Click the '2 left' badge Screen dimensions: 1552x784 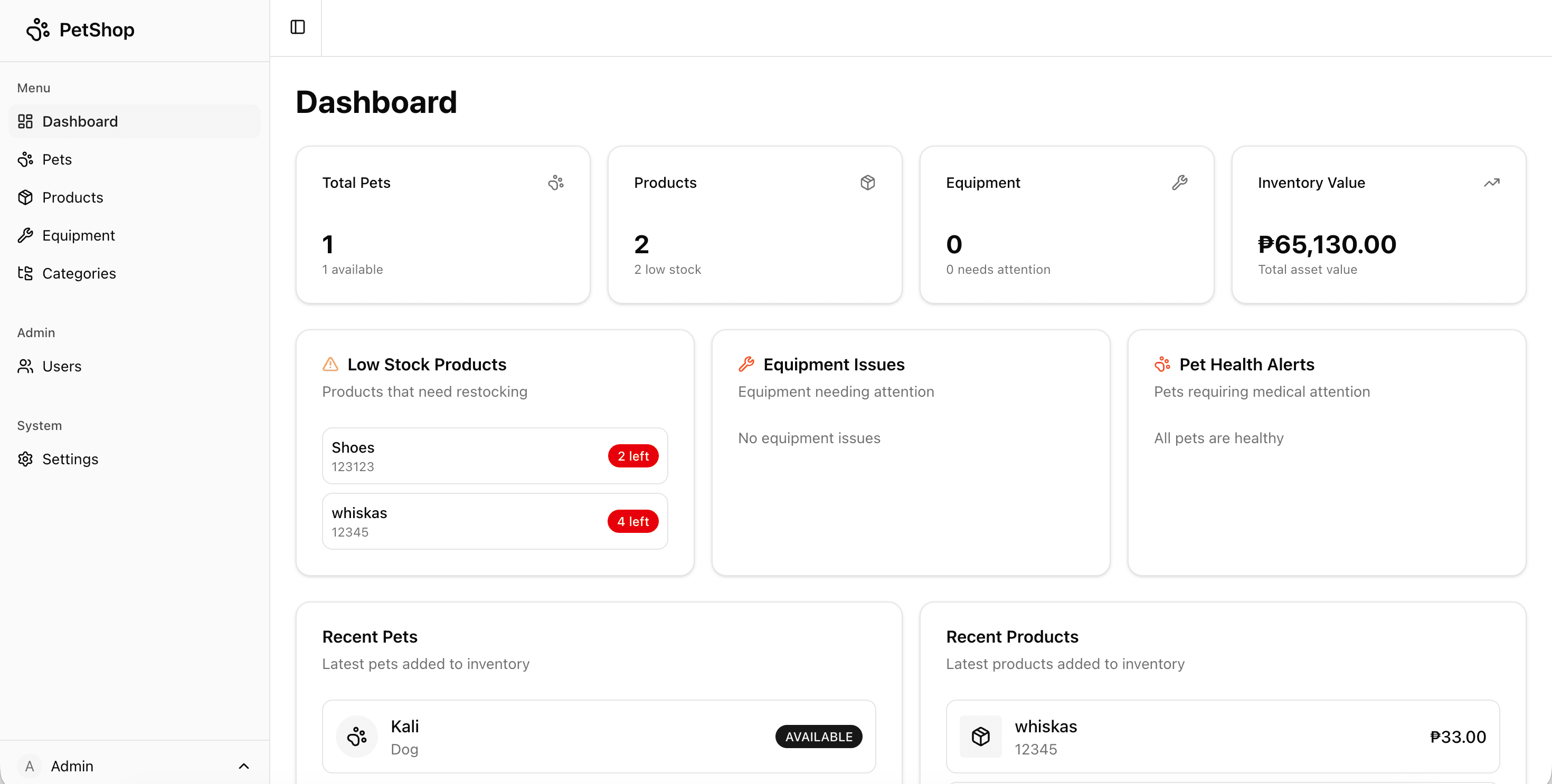coord(633,456)
